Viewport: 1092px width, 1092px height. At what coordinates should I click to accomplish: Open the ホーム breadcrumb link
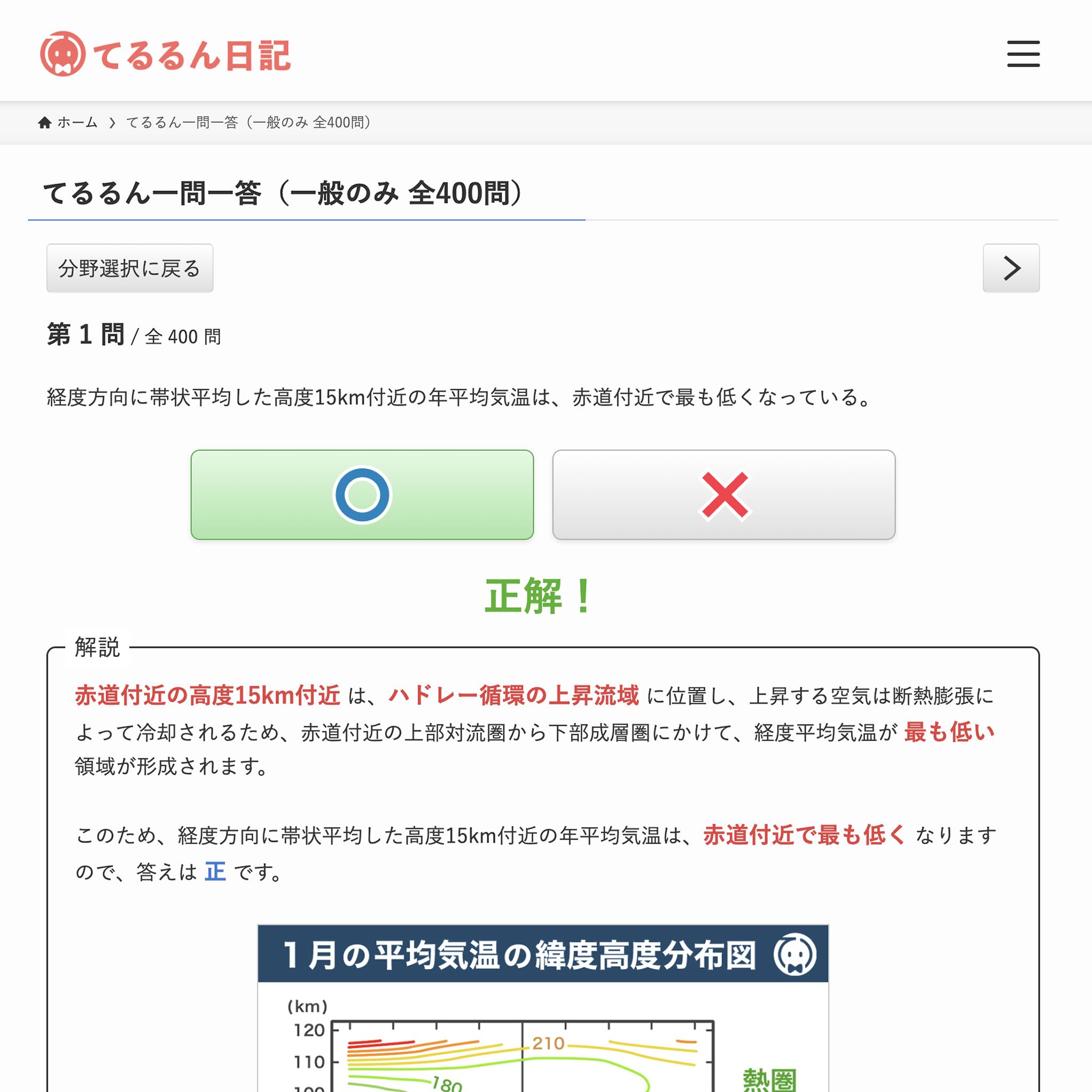tap(77, 122)
